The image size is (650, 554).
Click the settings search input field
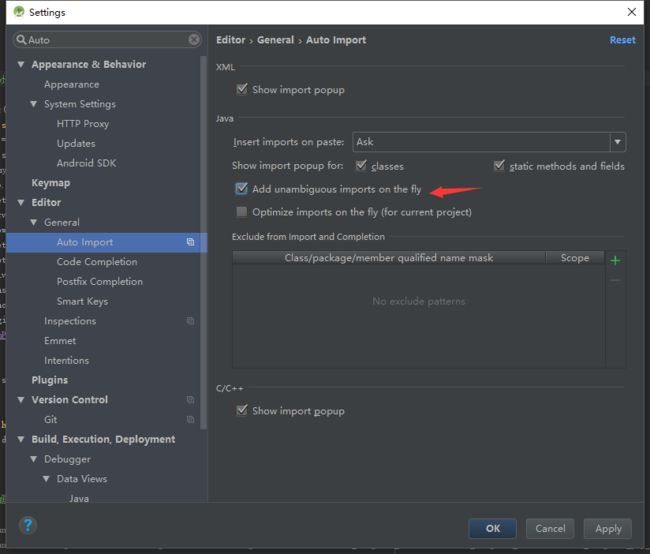107,40
